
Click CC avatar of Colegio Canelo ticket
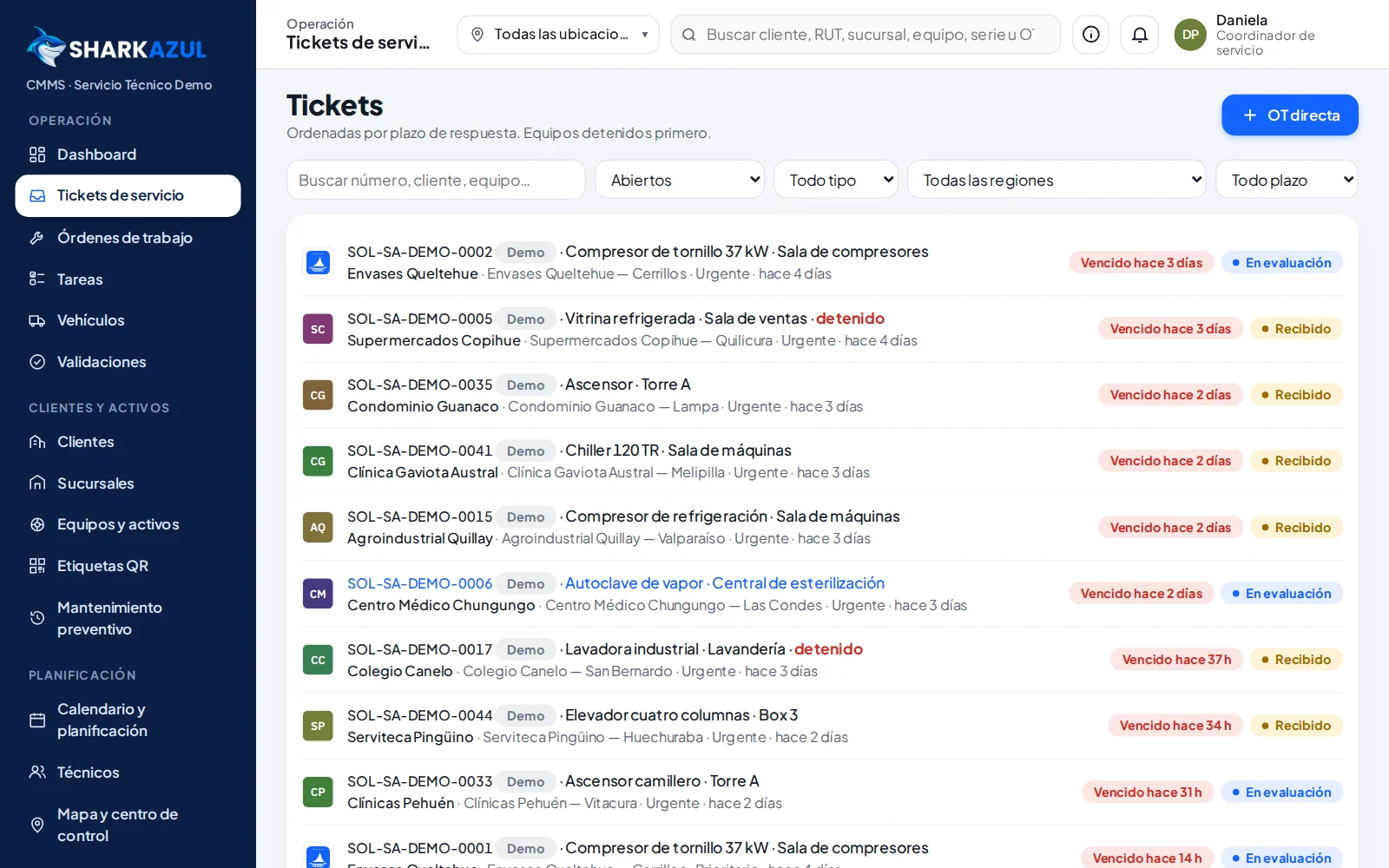(318, 660)
